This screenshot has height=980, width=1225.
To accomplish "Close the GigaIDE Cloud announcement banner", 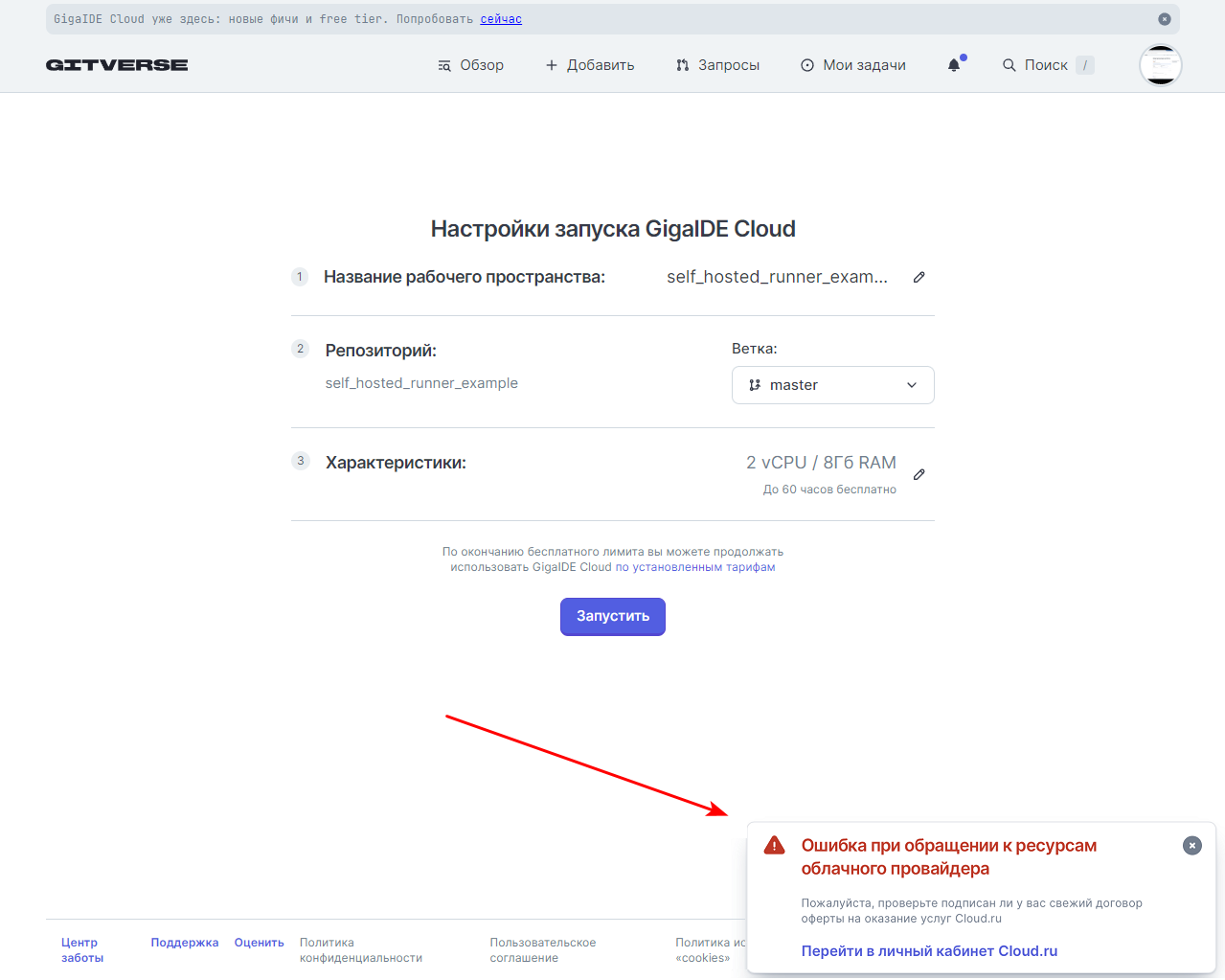I will 1164,19.
